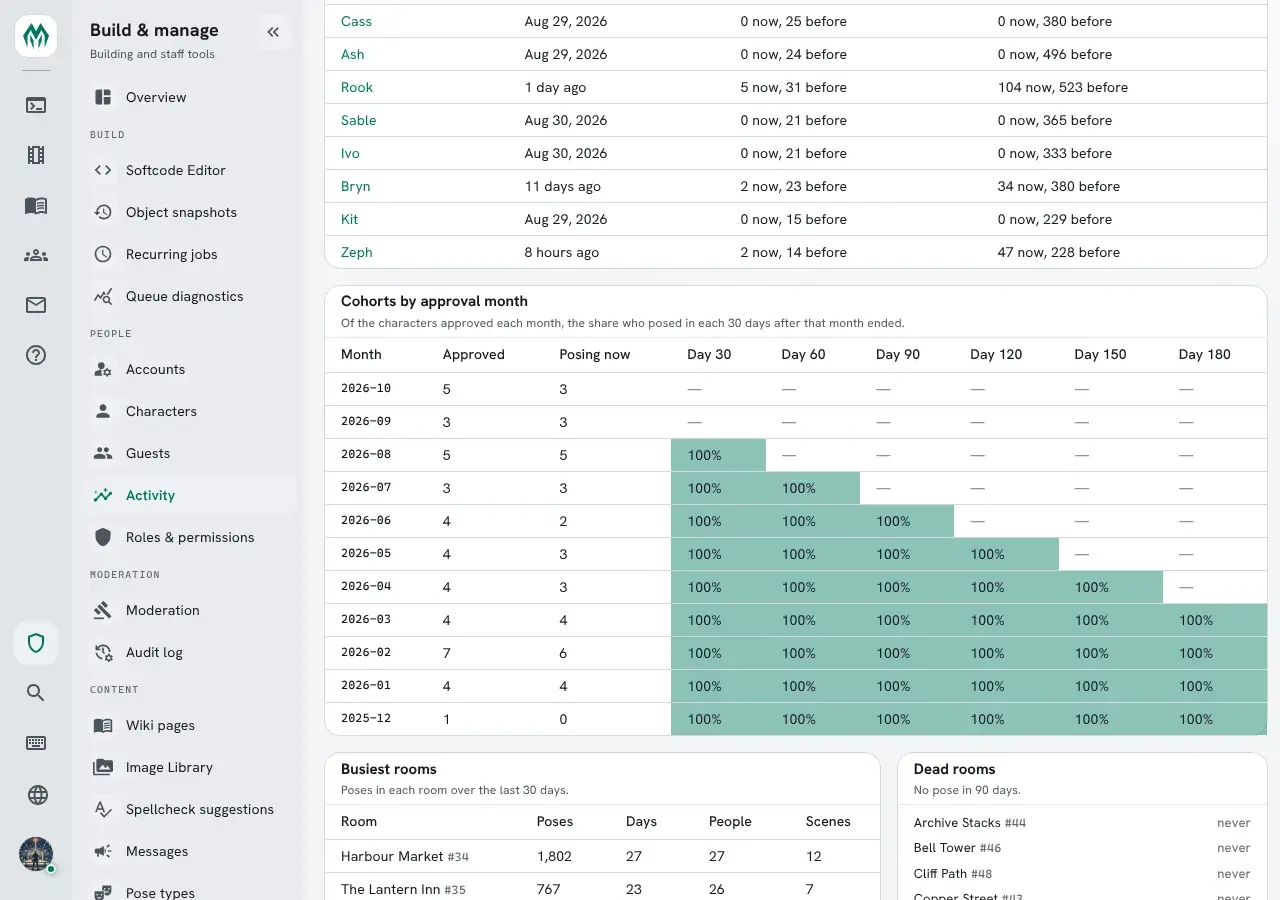Screen dimensions: 1280x900
Task: Click Archive Stacks #44 in Dead rooms
Action: point(970,823)
